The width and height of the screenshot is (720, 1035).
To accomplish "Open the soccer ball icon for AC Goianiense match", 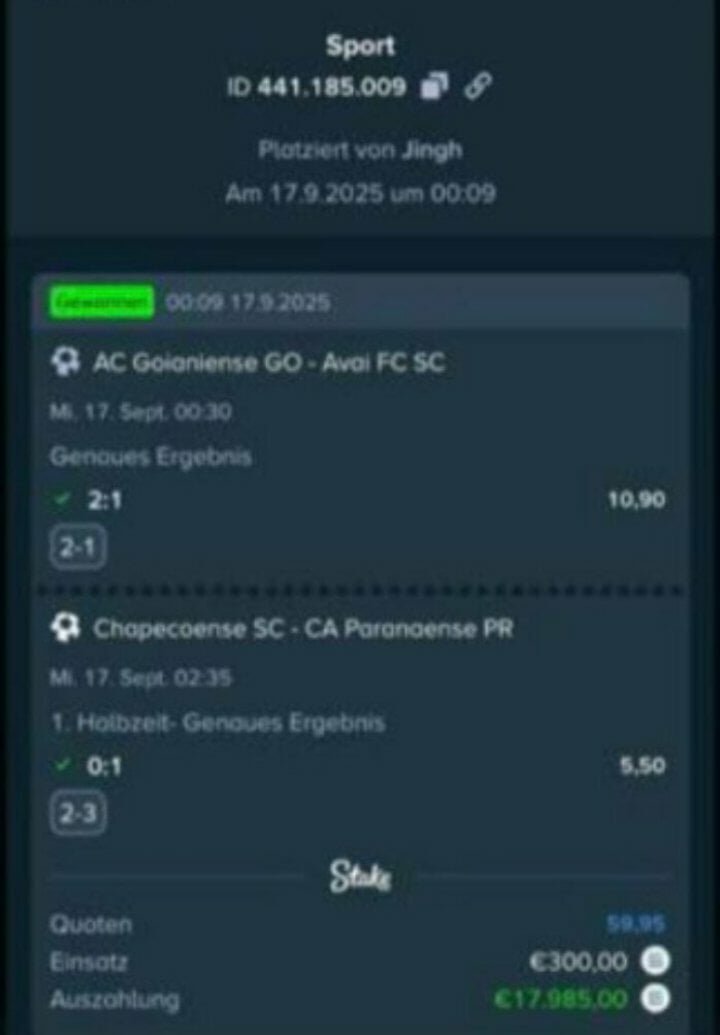I will point(65,362).
